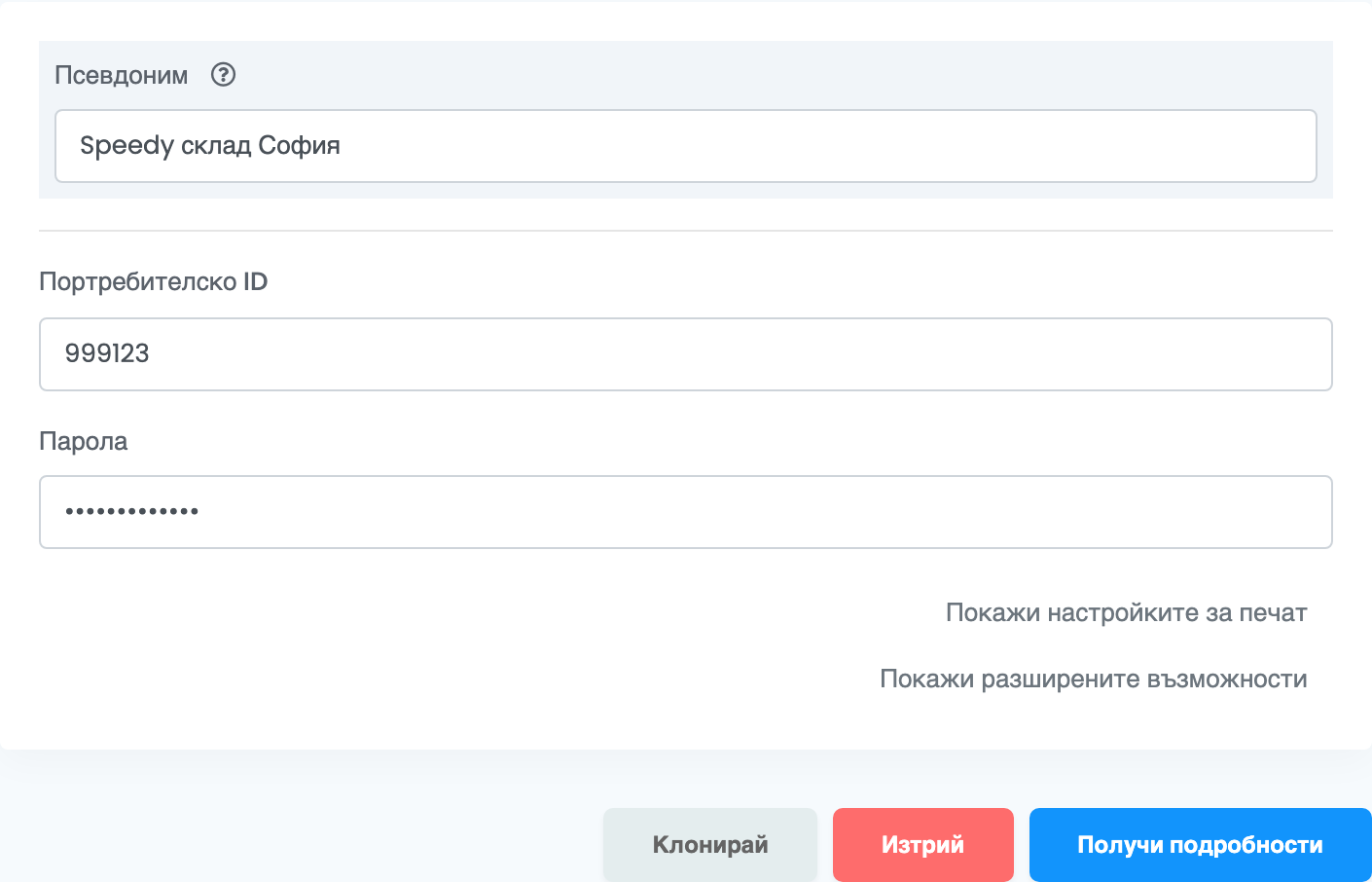
Task: Click the Портребителско ID label
Action: point(154,282)
